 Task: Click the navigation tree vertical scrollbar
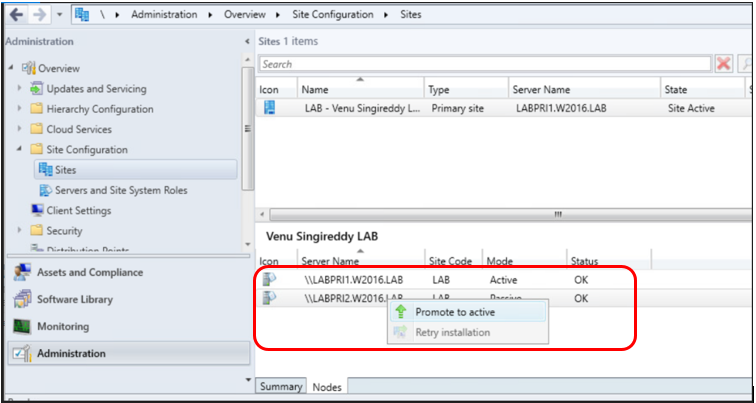coord(247,128)
